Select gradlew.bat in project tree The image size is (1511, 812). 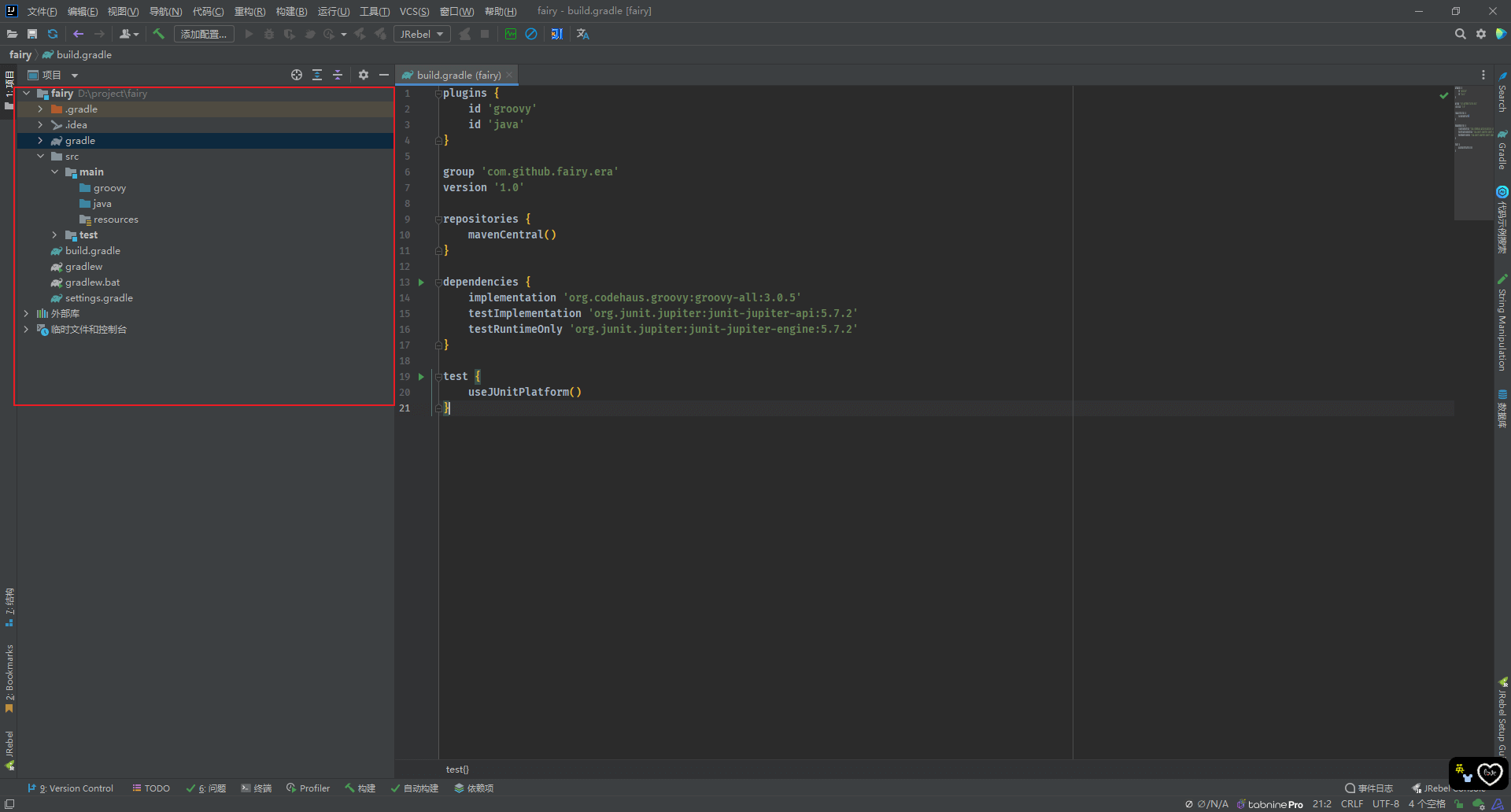click(92, 282)
